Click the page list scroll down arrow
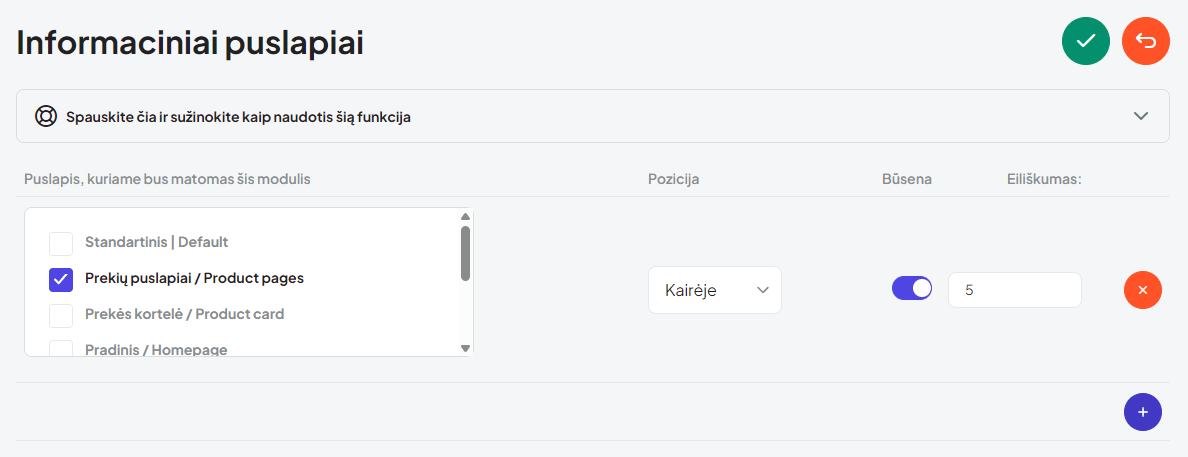The height and width of the screenshot is (457, 1188). coord(465,348)
